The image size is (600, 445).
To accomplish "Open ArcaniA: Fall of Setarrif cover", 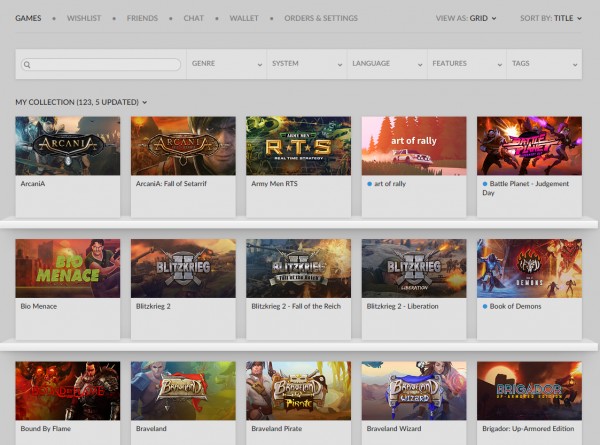I will 183,146.
